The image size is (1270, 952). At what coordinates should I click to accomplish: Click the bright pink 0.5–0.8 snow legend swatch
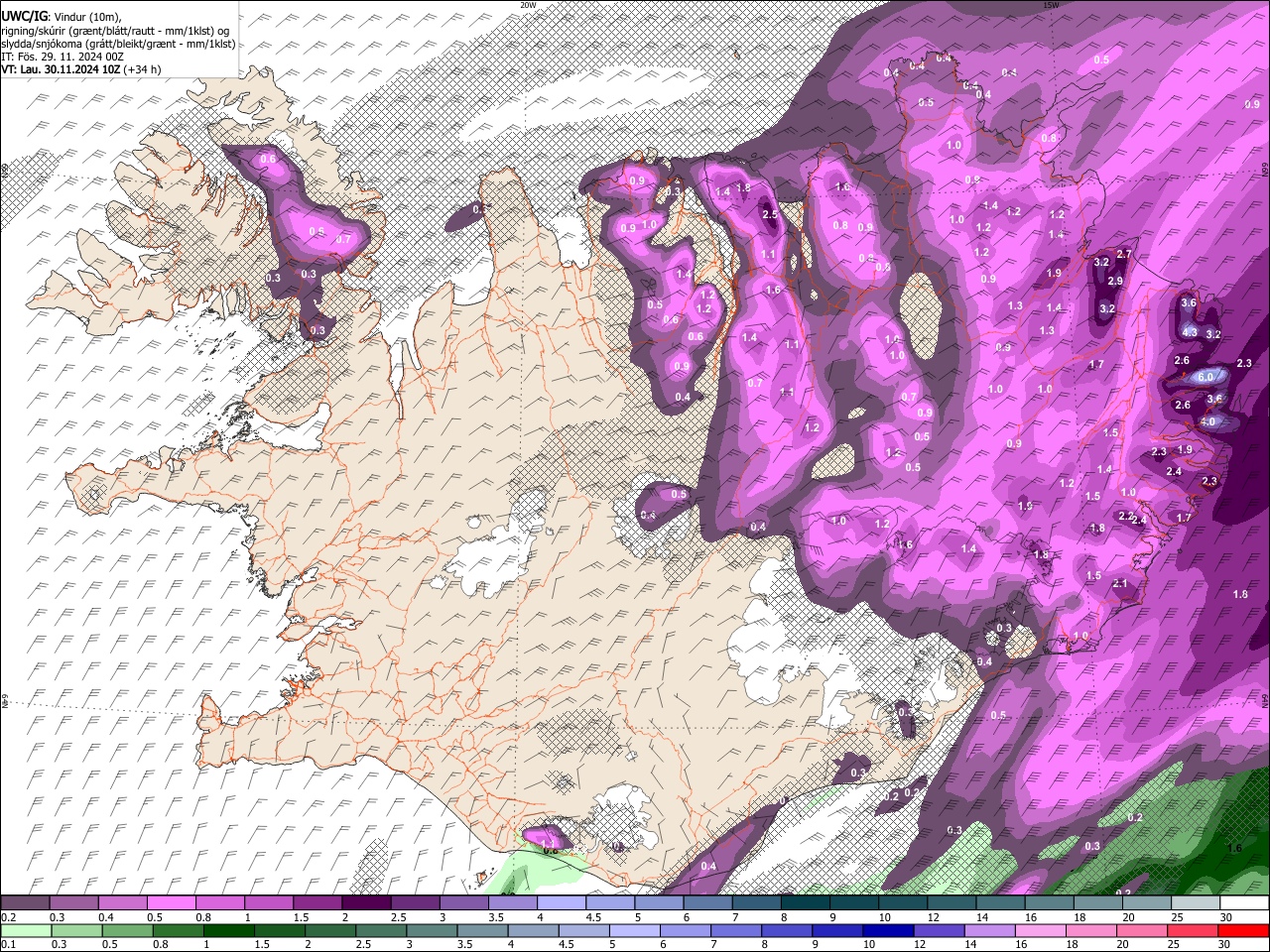click(x=171, y=902)
